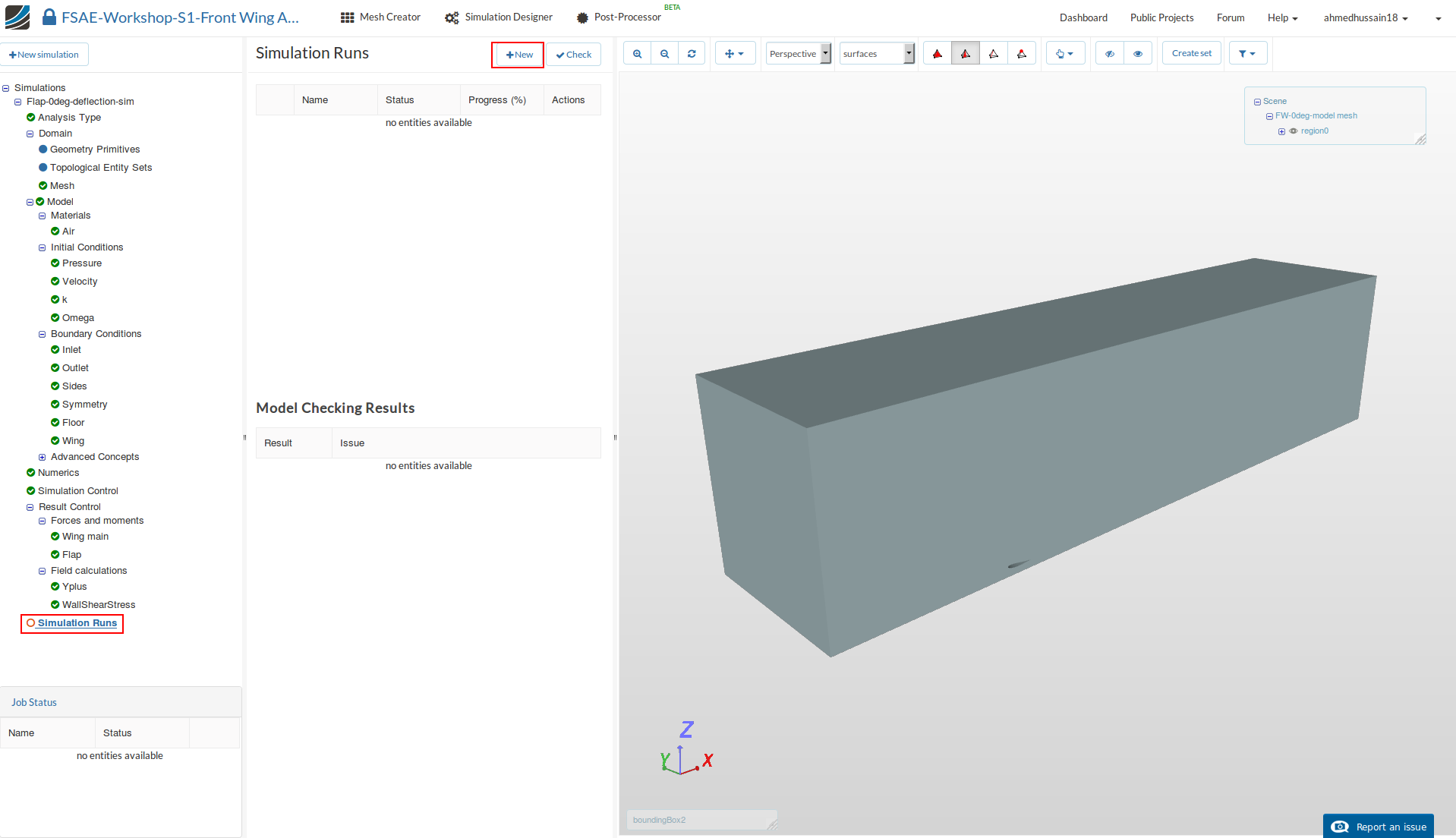Screen dimensions: 1456x838
Task: Open the Perspective projection dropdown
Action: pyautogui.click(x=826, y=53)
